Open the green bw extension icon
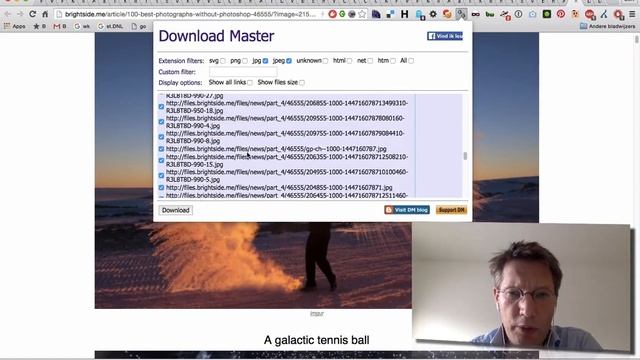 point(490,14)
